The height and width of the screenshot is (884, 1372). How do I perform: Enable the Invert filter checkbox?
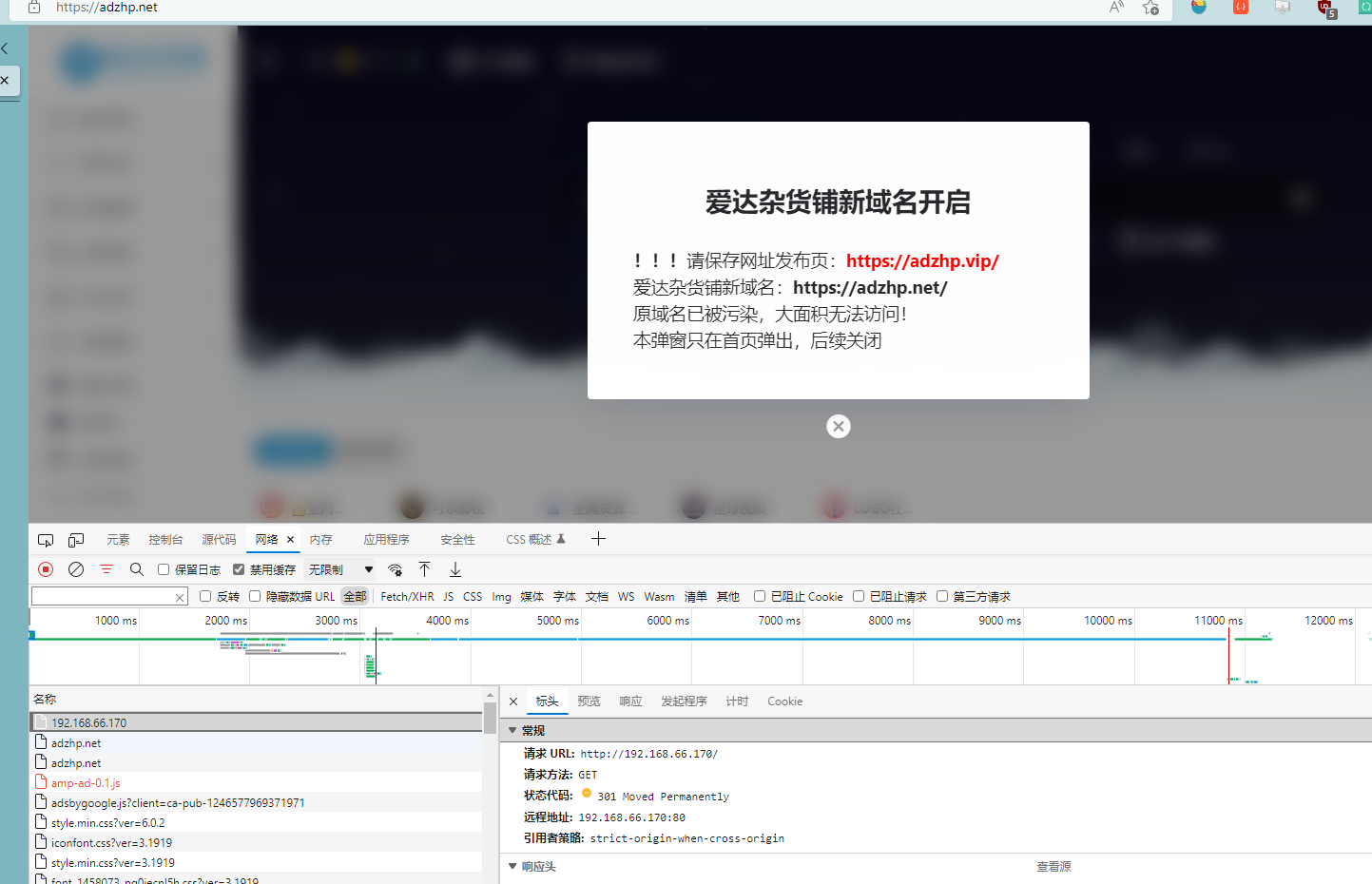point(205,596)
